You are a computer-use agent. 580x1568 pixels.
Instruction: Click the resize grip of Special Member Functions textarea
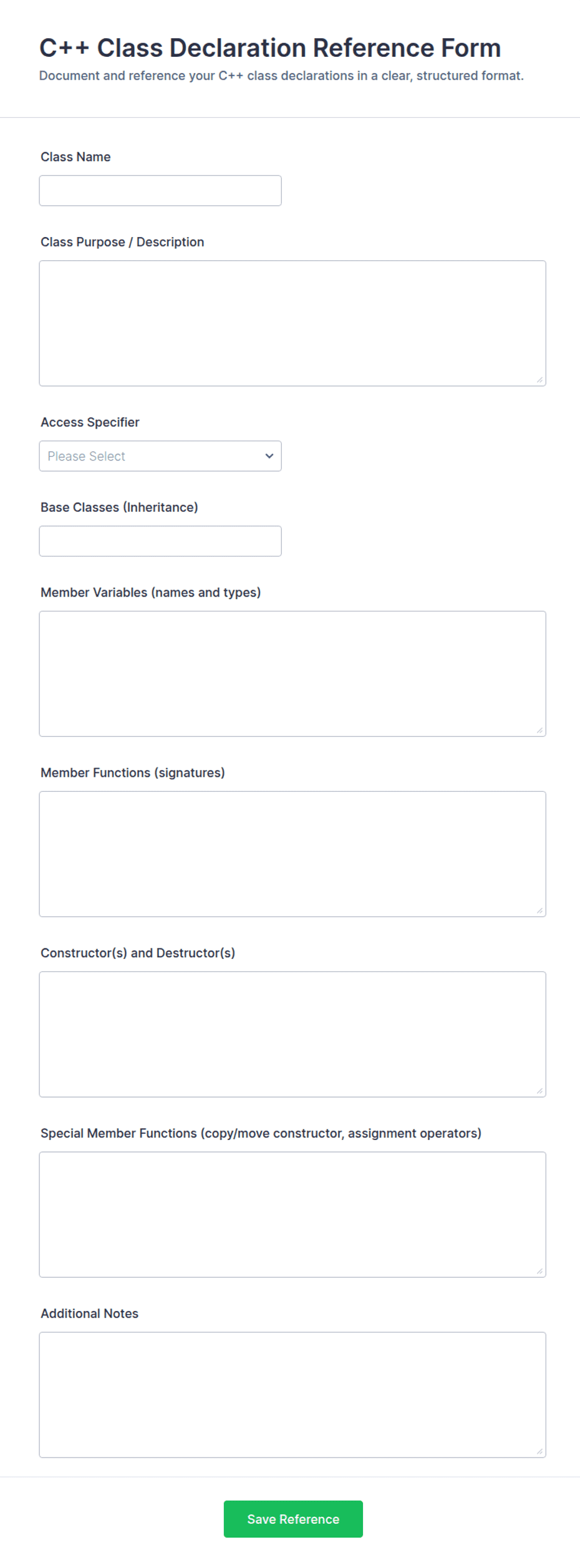pyautogui.click(x=539, y=1271)
